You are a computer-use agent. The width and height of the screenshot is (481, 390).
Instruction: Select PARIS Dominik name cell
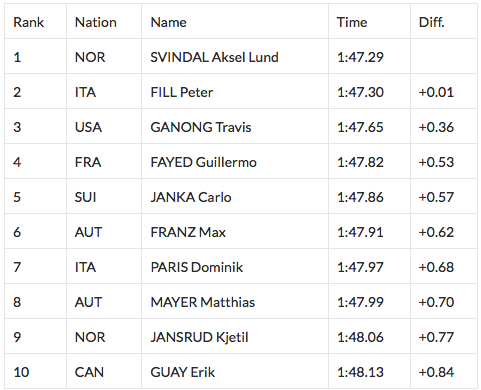coord(197,267)
